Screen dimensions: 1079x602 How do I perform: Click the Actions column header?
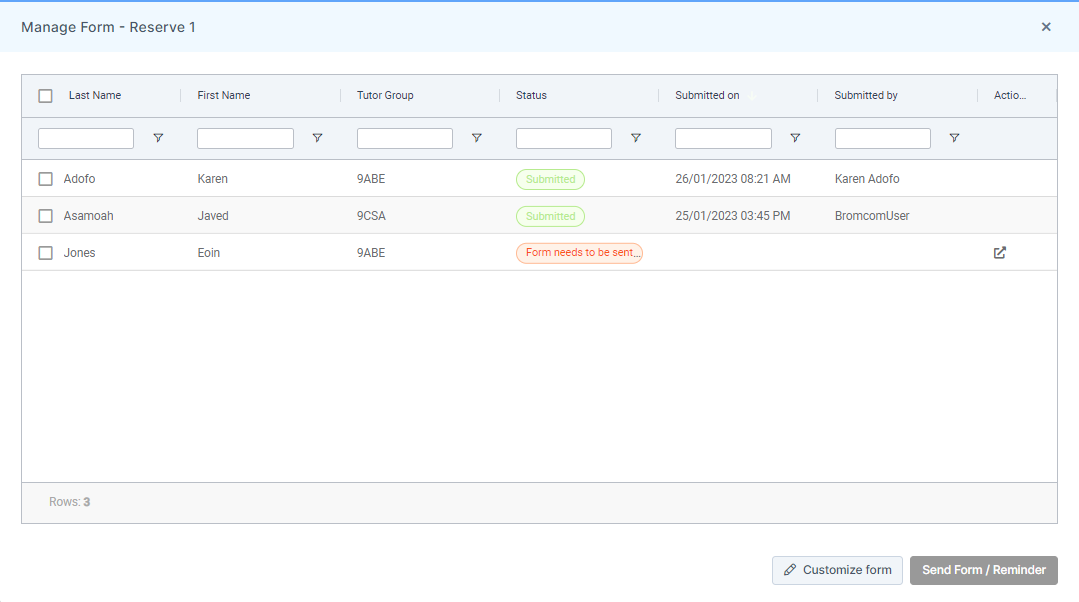point(1009,96)
